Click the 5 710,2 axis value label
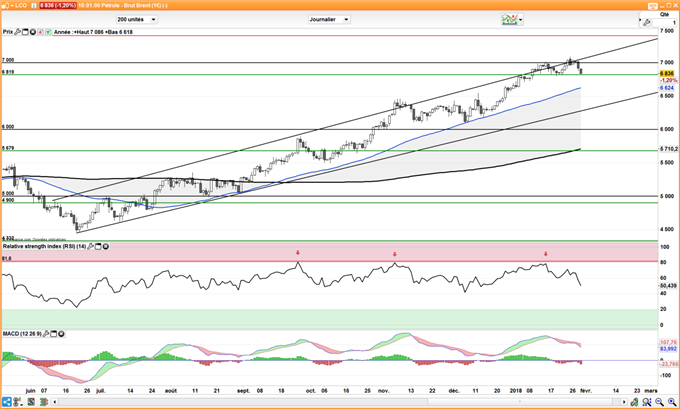 669,149
